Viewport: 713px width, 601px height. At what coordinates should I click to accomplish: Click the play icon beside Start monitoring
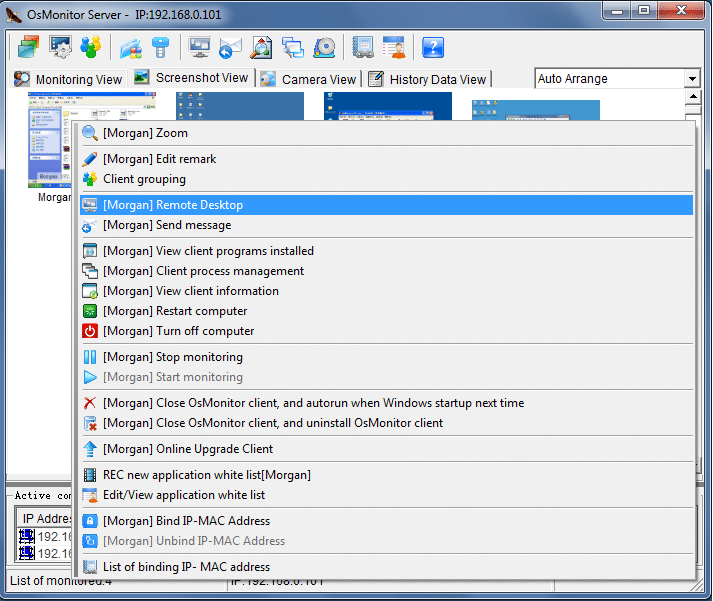click(x=90, y=376)
